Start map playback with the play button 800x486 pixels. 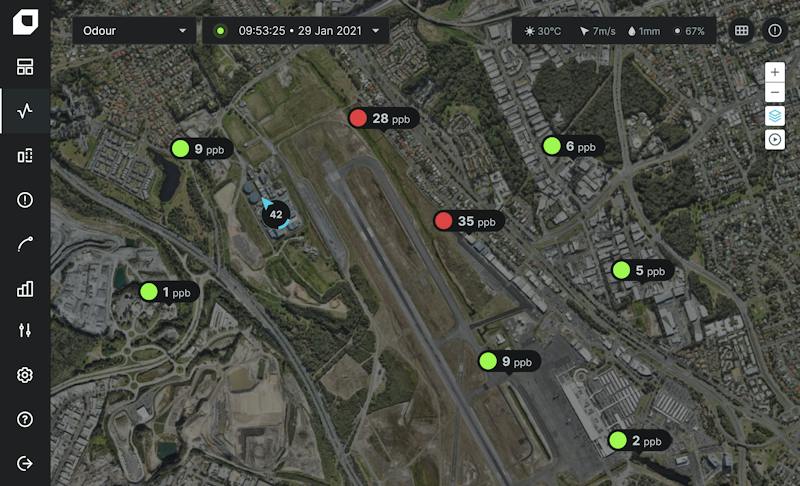pos(774,139)
